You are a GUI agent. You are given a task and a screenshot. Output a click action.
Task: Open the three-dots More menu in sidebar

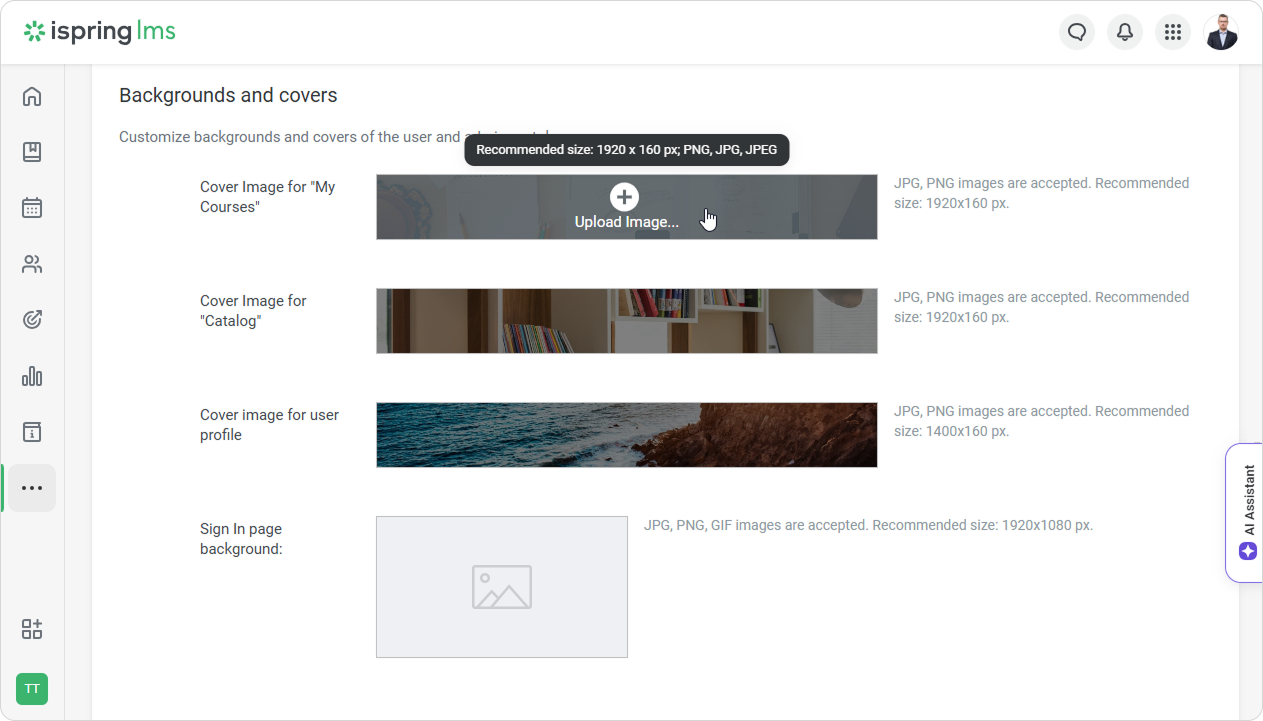tap(32, 488)
